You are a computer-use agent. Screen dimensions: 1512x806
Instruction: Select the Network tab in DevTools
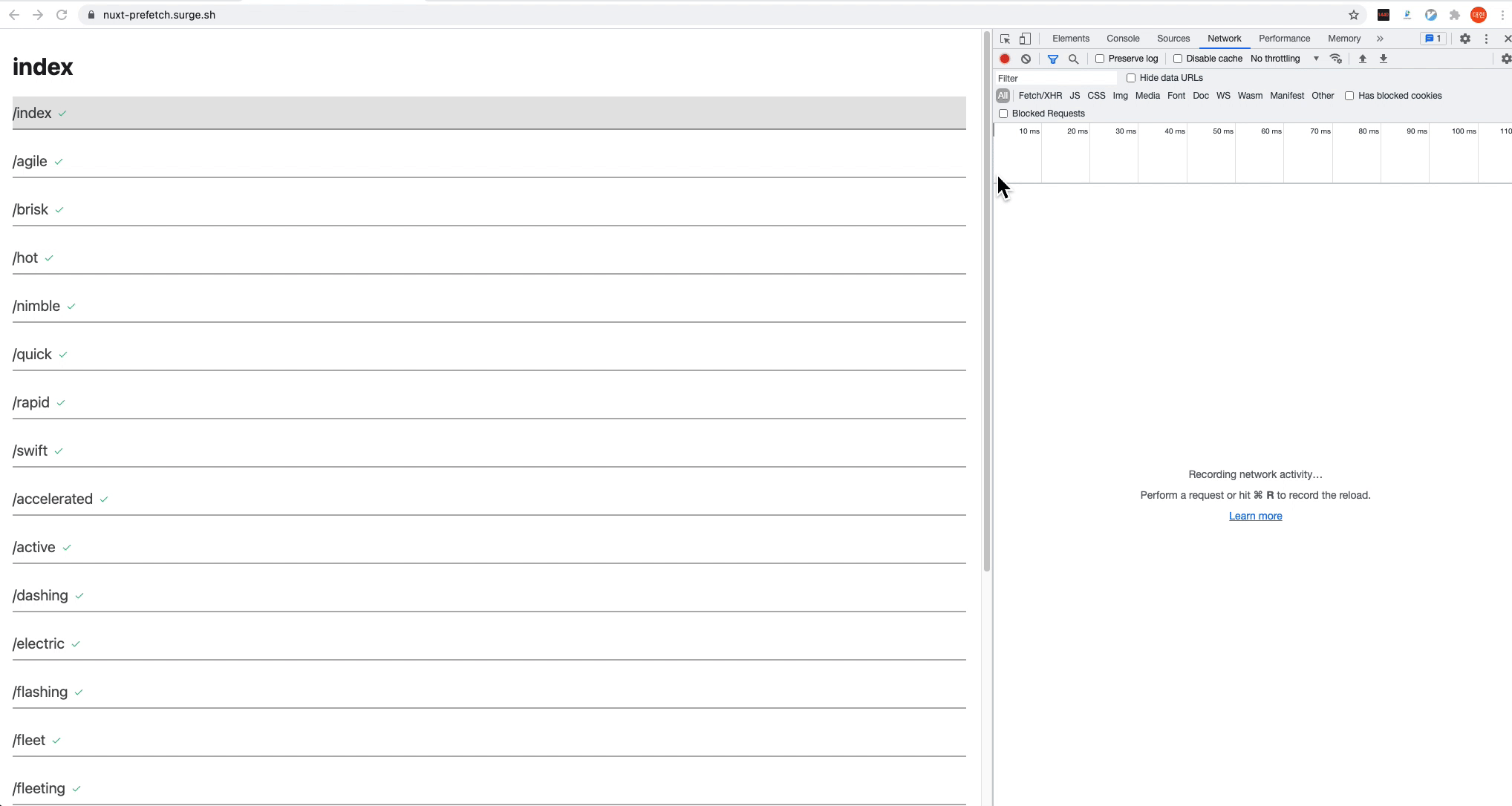(1224, 38)
